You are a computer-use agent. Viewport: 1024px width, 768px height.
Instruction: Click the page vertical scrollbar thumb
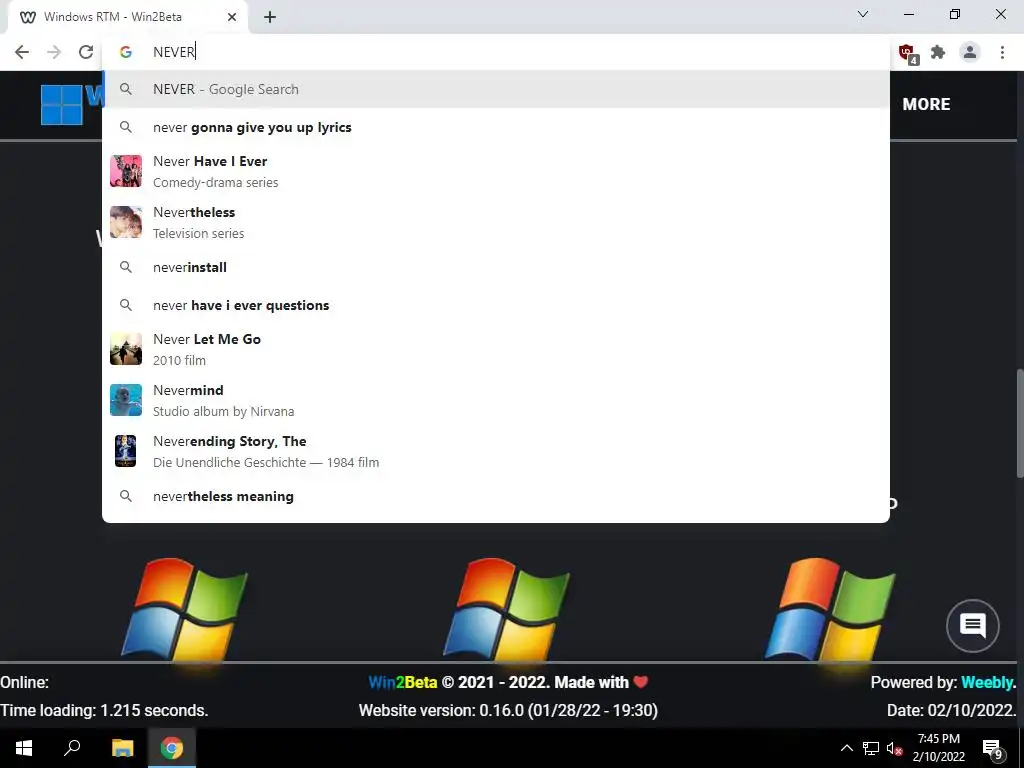[x=1019, y=423]
